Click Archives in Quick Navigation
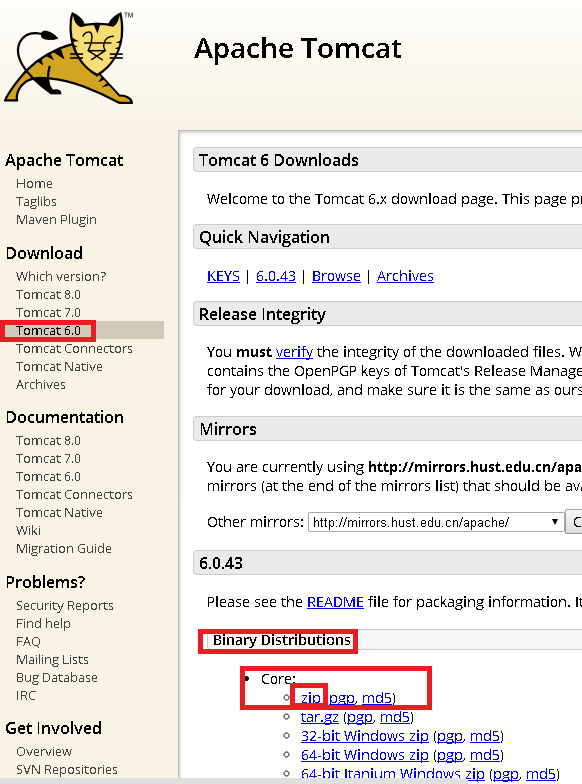582x784 pixels. coord(405,276)
